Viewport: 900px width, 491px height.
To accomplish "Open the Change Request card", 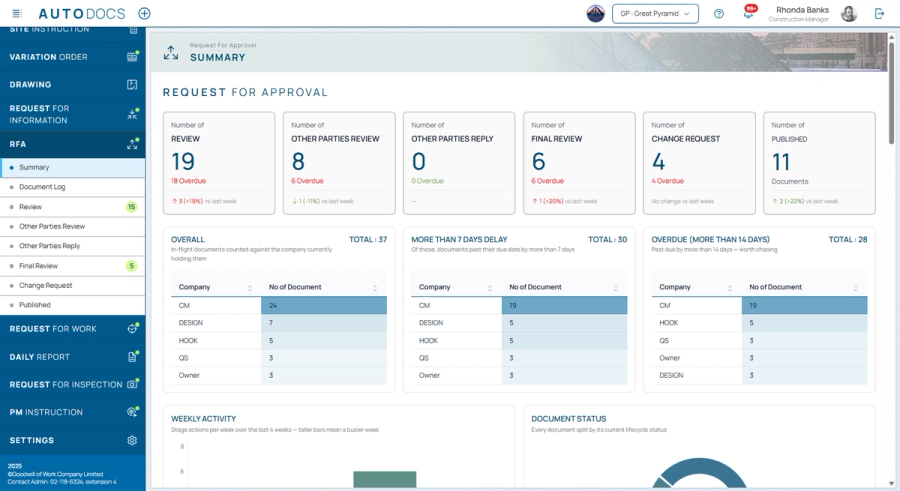I will [x=699, y=163].
